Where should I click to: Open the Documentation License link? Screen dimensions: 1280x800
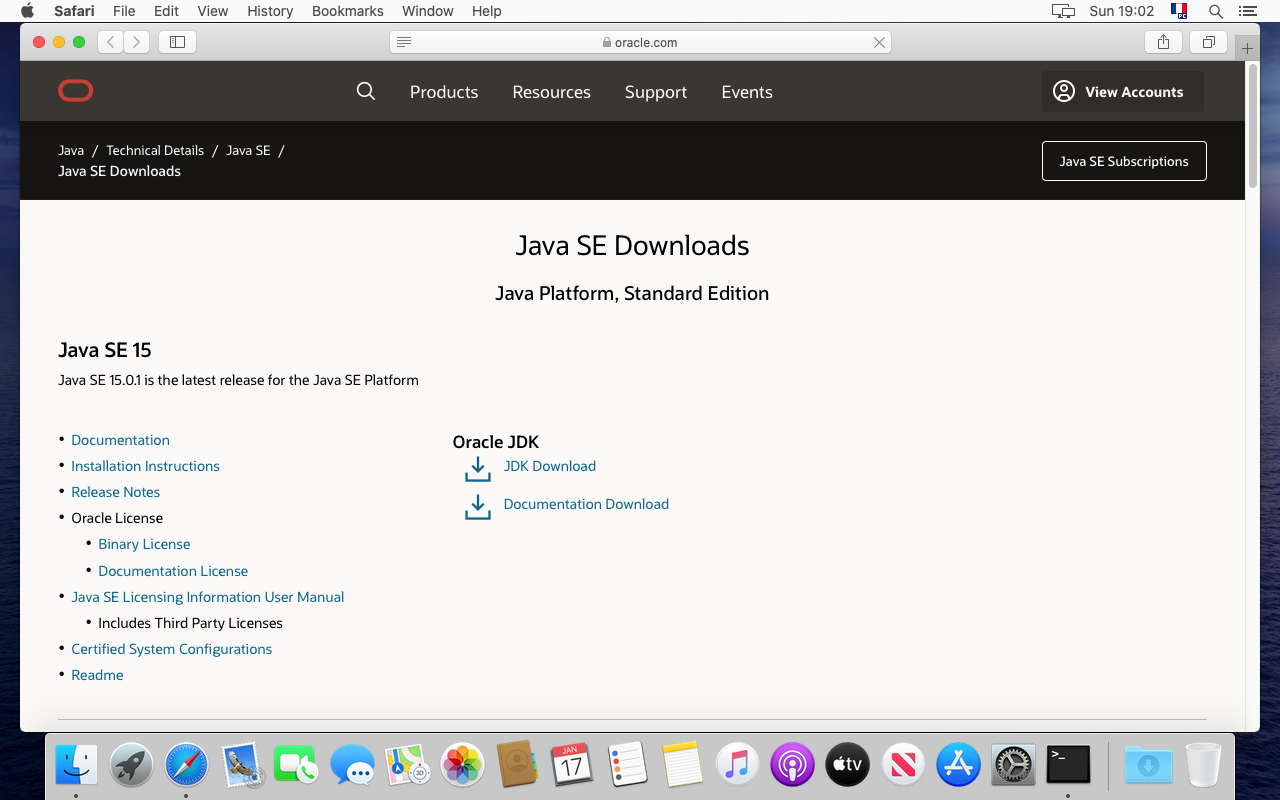click(x=173, y=571)
